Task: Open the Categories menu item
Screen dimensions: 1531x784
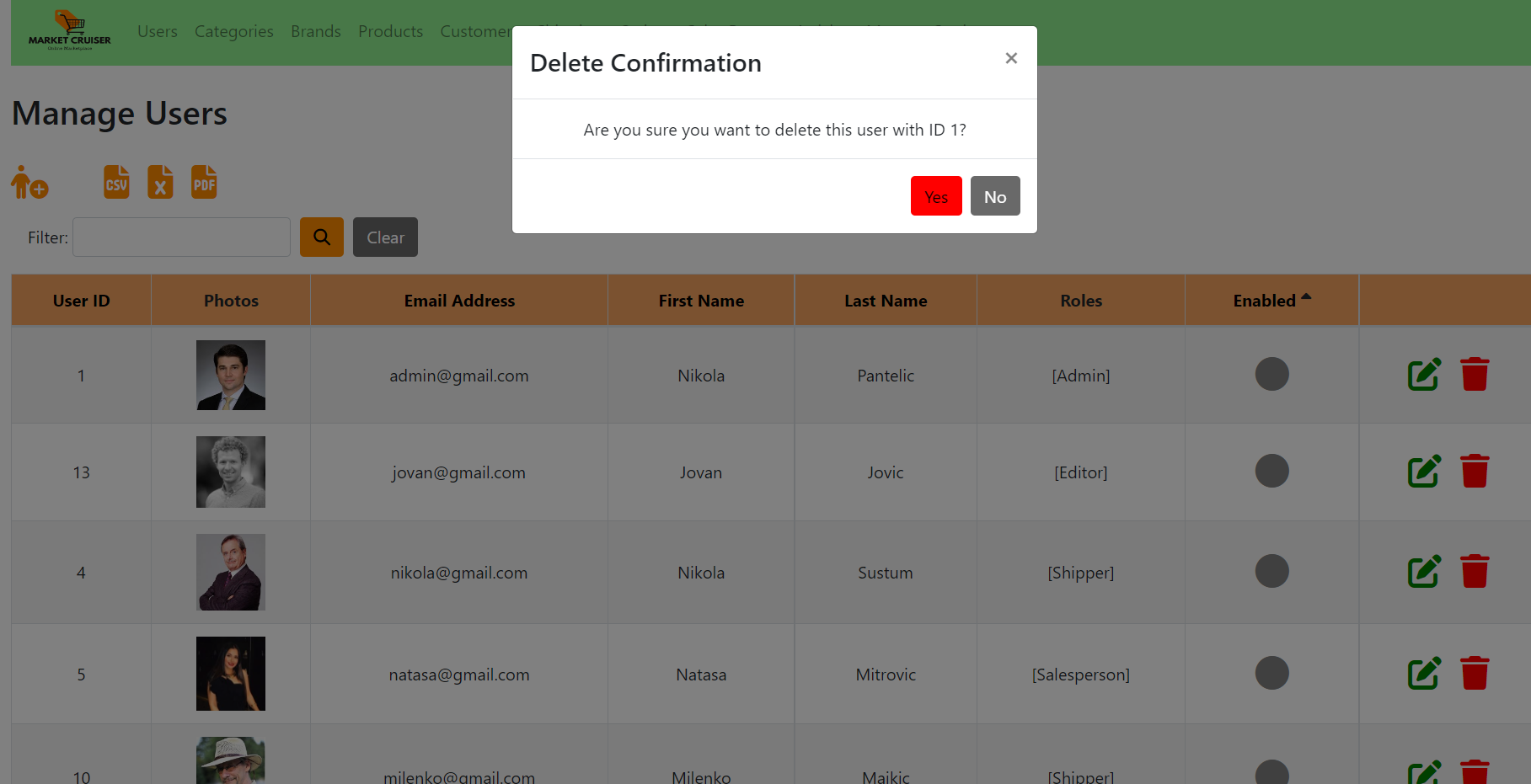Action: [x=234, y=31]
